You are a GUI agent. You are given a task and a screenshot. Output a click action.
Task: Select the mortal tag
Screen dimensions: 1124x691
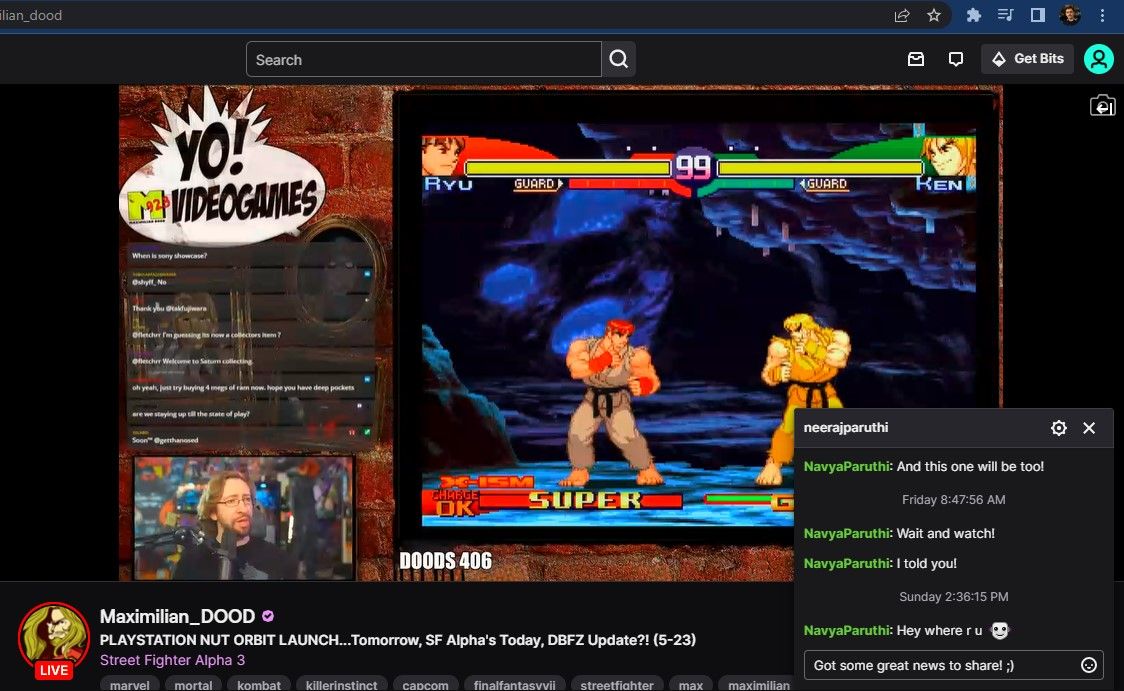pyautogui.click(x=194, y=685)
